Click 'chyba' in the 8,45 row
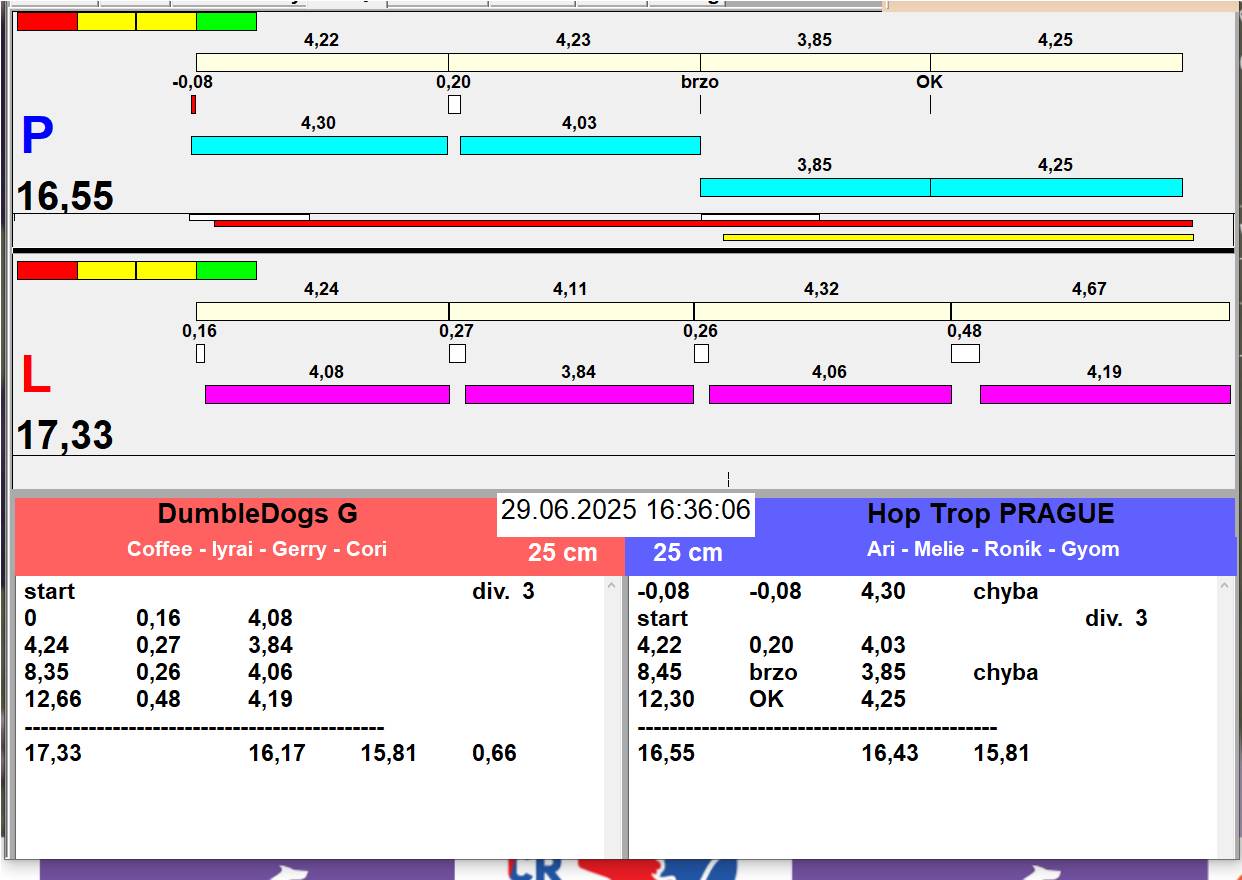The image size is (1242, 880). (1006, 672)
